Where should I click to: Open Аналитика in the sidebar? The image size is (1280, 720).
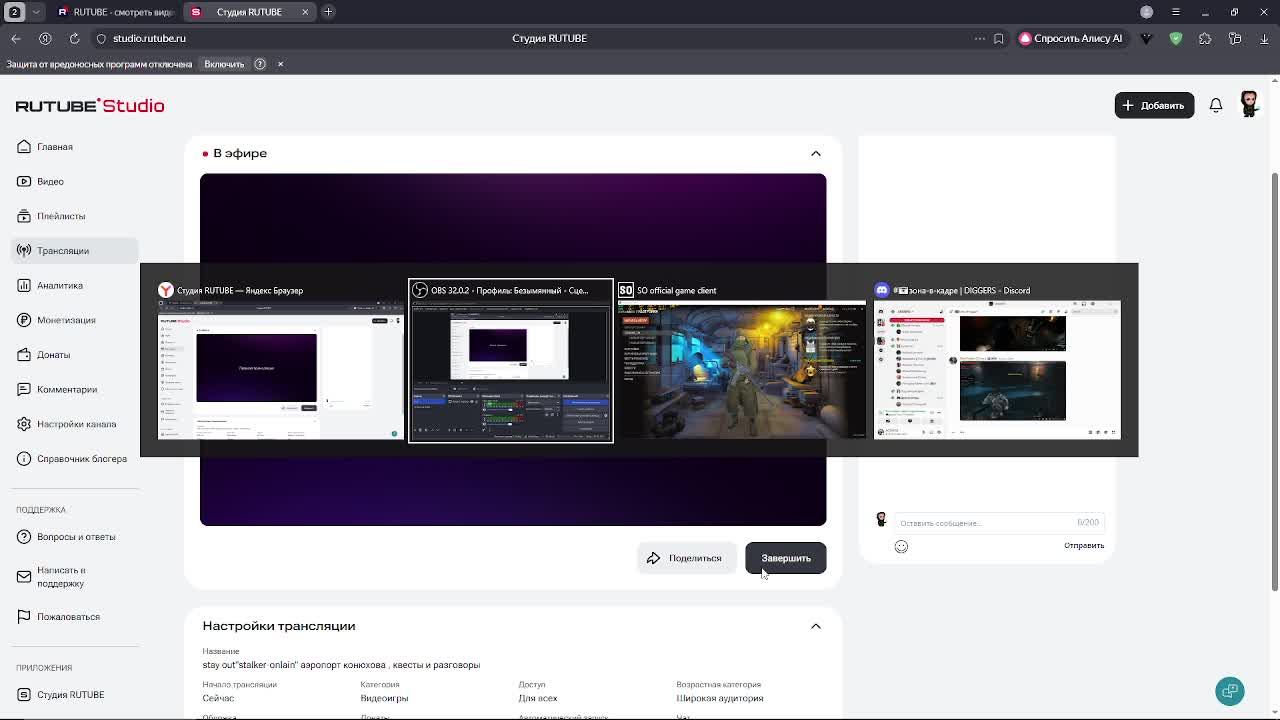(60, 285)
